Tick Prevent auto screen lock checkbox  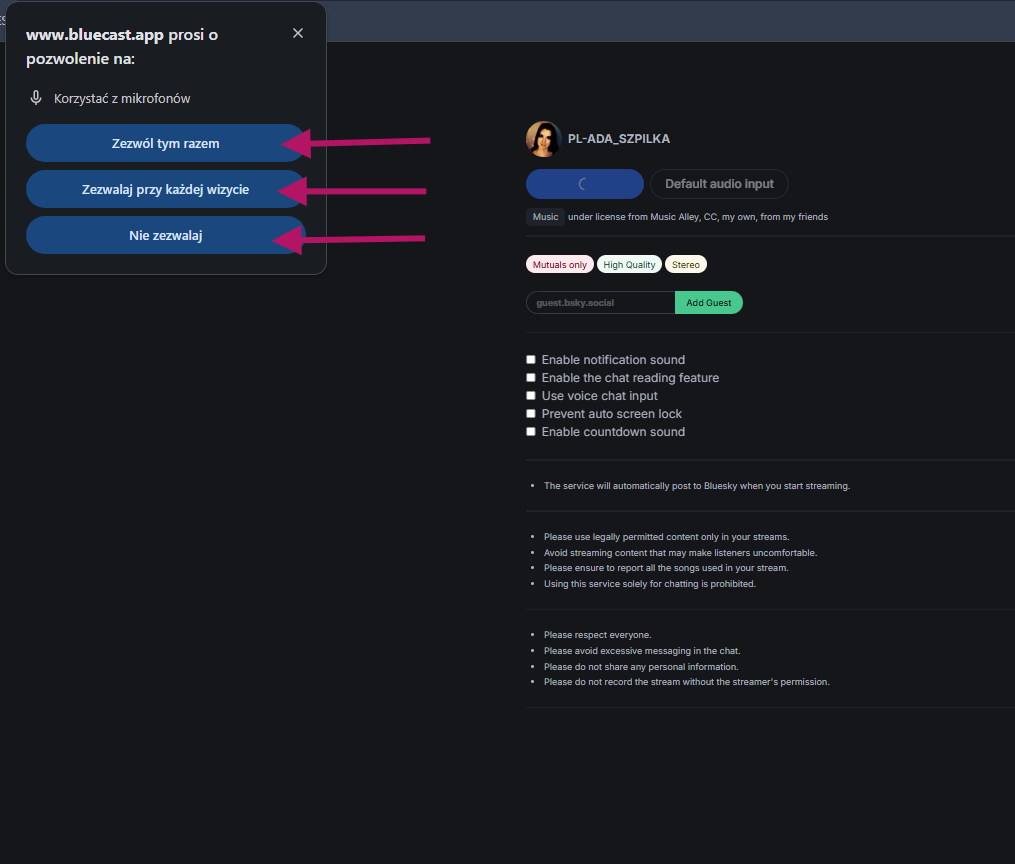click(532, 414)
